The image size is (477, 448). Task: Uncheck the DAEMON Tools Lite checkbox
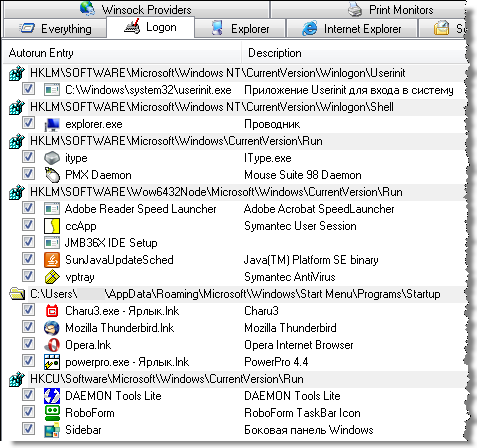(28, 395)
